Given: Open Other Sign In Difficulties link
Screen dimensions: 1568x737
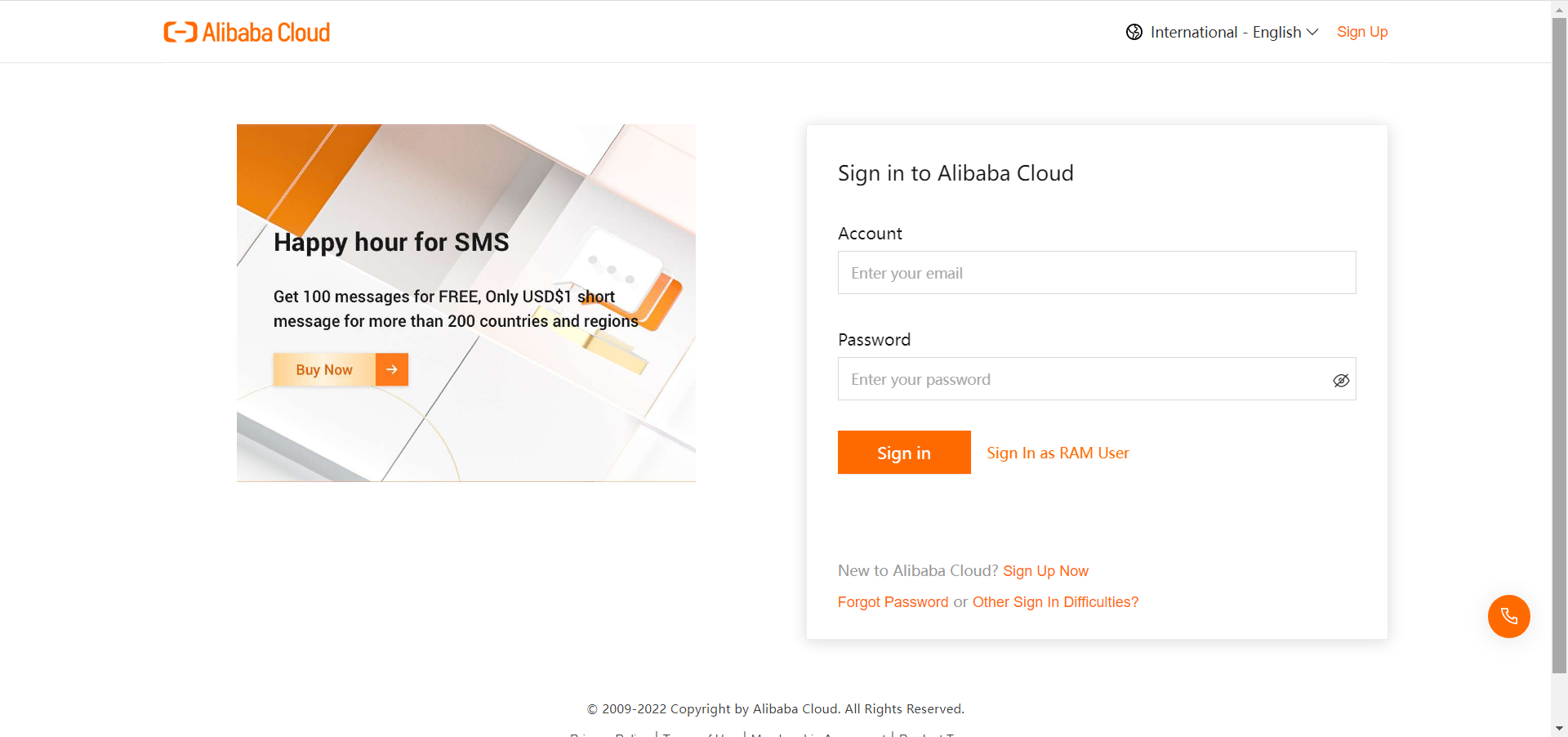Looking at the screenshot, I should (1055, 602).
